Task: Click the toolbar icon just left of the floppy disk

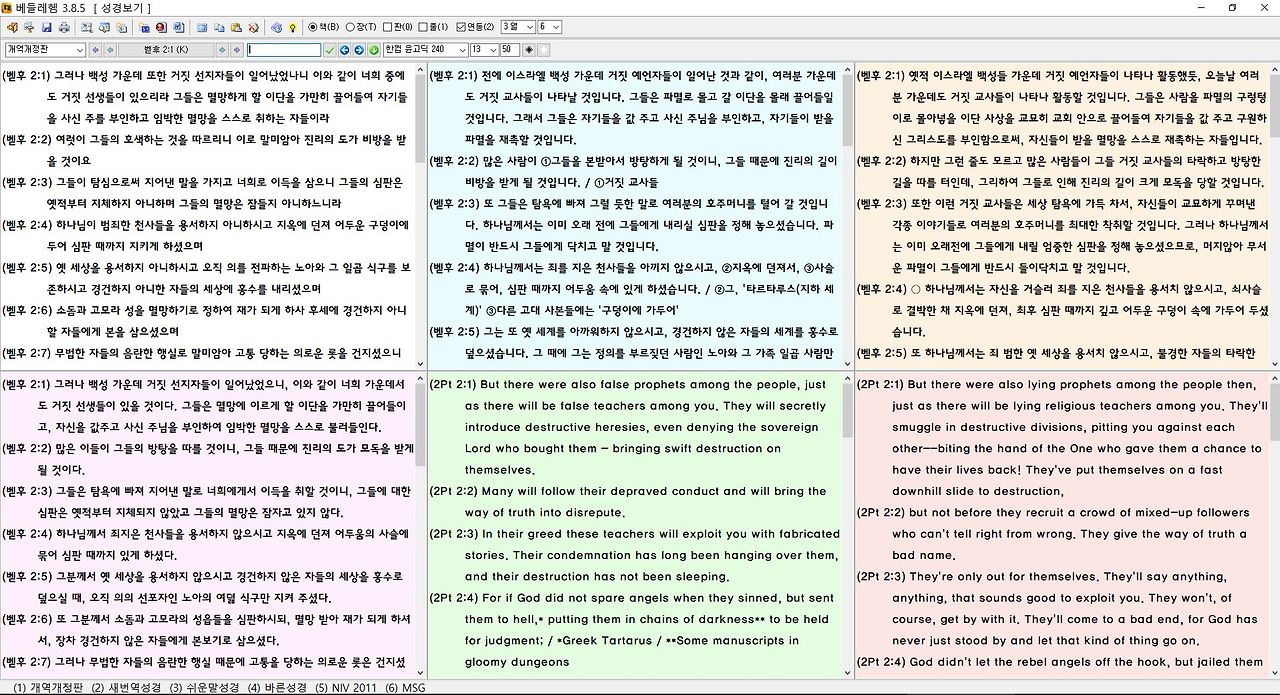Action: click(29, 27)
